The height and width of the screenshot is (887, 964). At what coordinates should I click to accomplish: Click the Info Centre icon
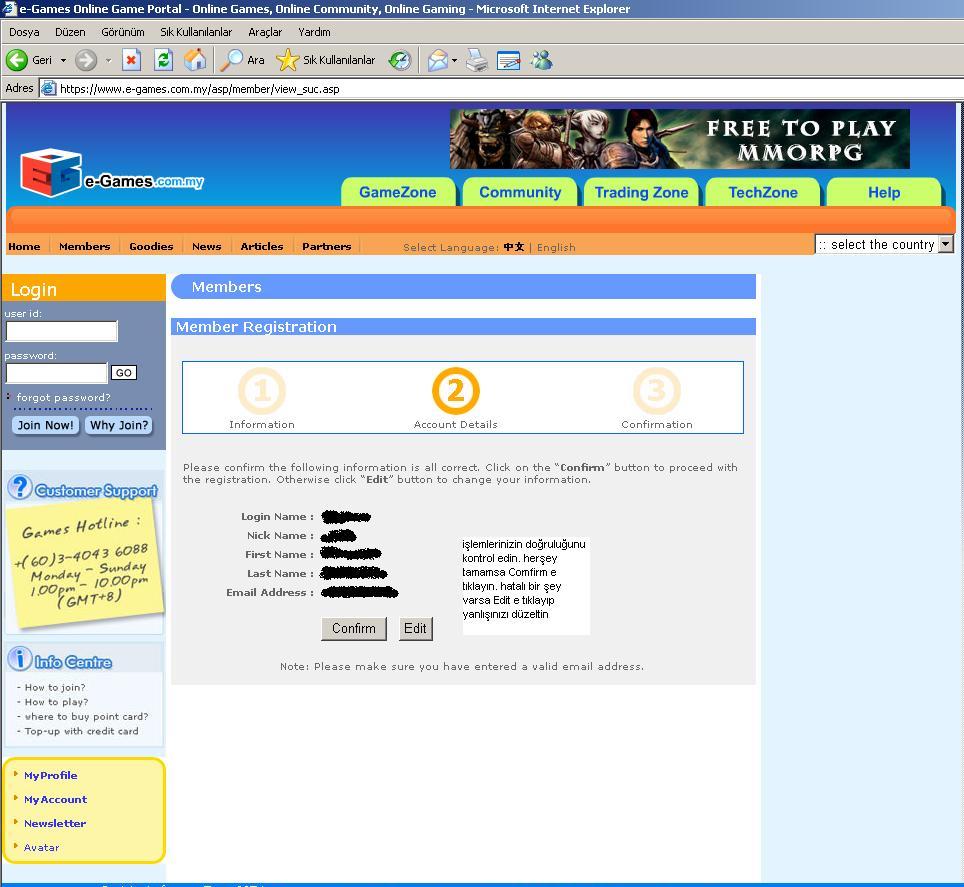(x=20, y=658)
